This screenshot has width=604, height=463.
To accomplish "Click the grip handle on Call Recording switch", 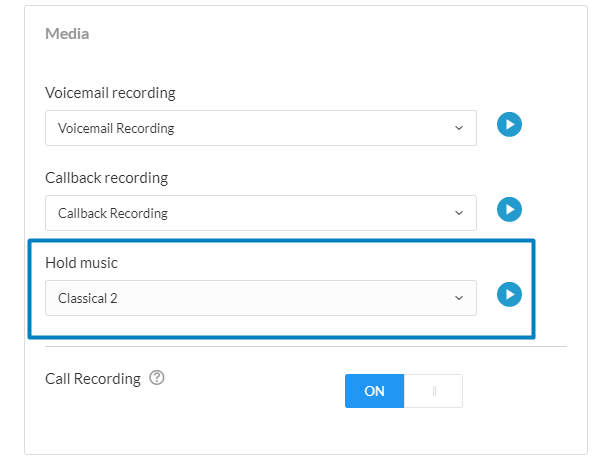I will point(434,391).
